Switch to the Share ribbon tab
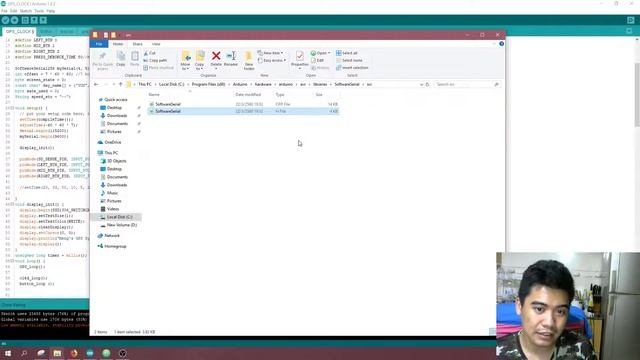 [x=138, y=44]
